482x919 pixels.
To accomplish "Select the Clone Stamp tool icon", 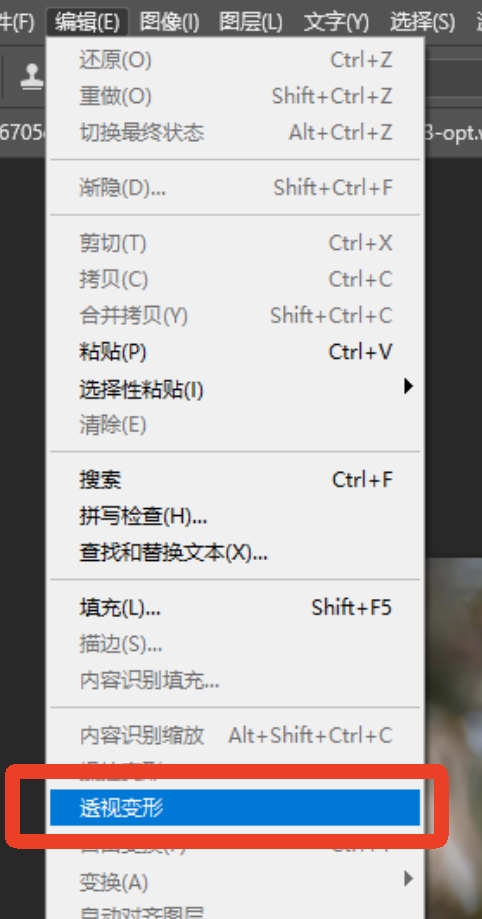I will click(32, 76).
